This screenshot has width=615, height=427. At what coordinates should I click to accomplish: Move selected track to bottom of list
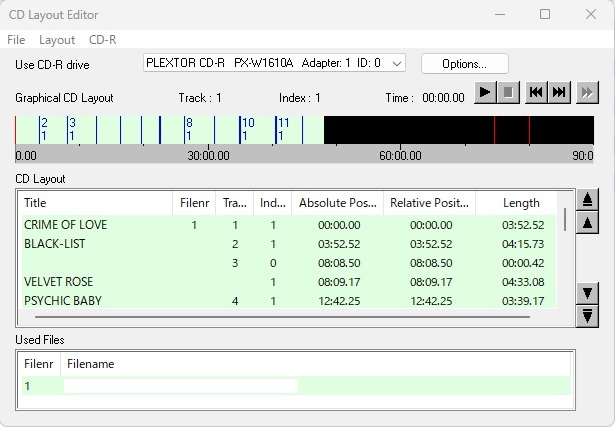click(588, 315)
